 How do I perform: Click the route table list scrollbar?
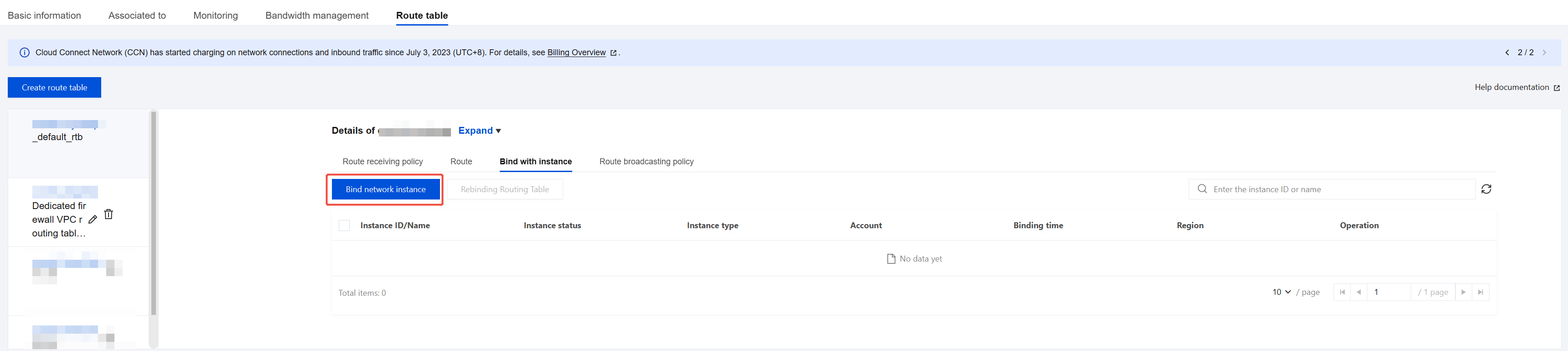click(153, 213)
